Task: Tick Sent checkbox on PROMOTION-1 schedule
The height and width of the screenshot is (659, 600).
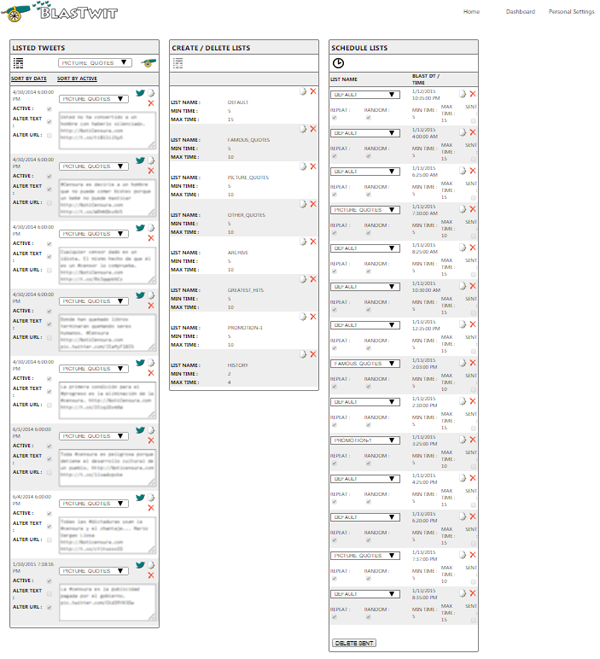Action: tap(474, 467)
